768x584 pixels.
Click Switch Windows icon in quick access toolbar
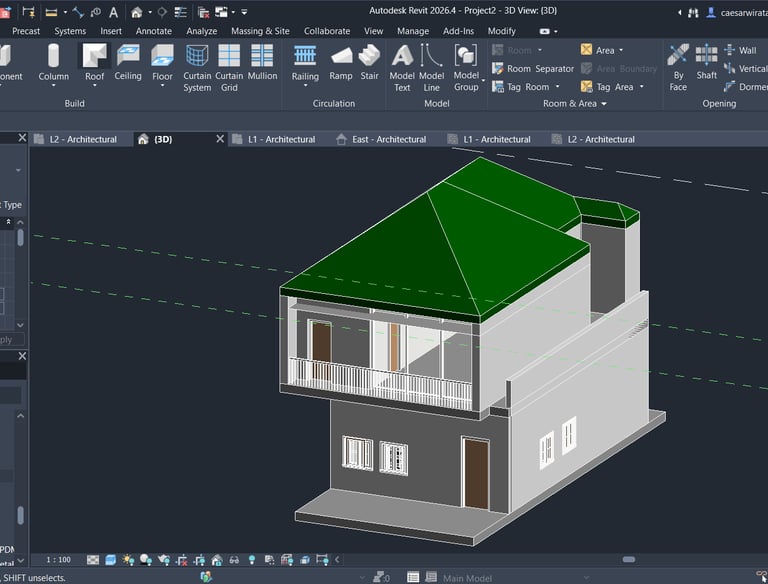pos(221,12)
